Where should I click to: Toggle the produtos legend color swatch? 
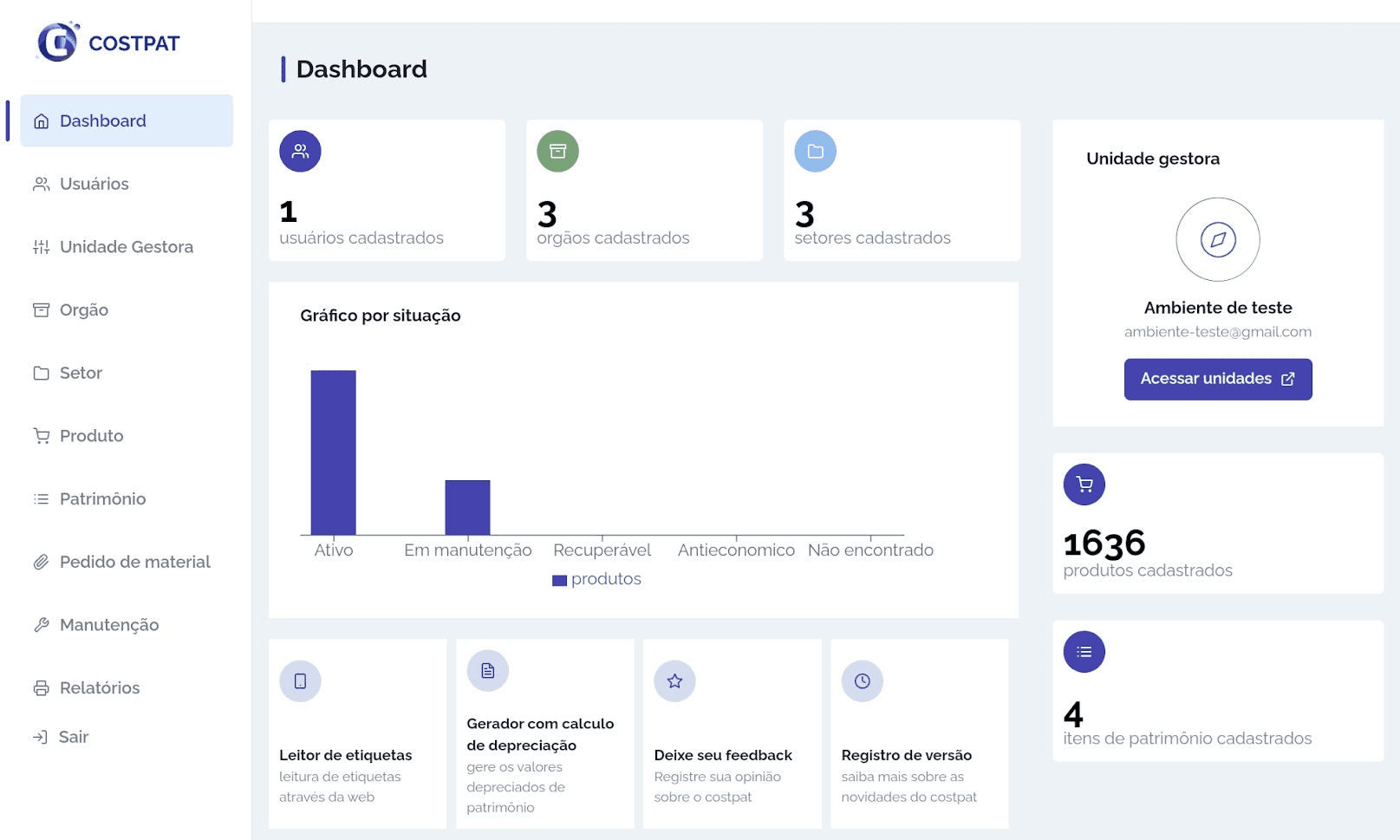(x=559, y=580)
